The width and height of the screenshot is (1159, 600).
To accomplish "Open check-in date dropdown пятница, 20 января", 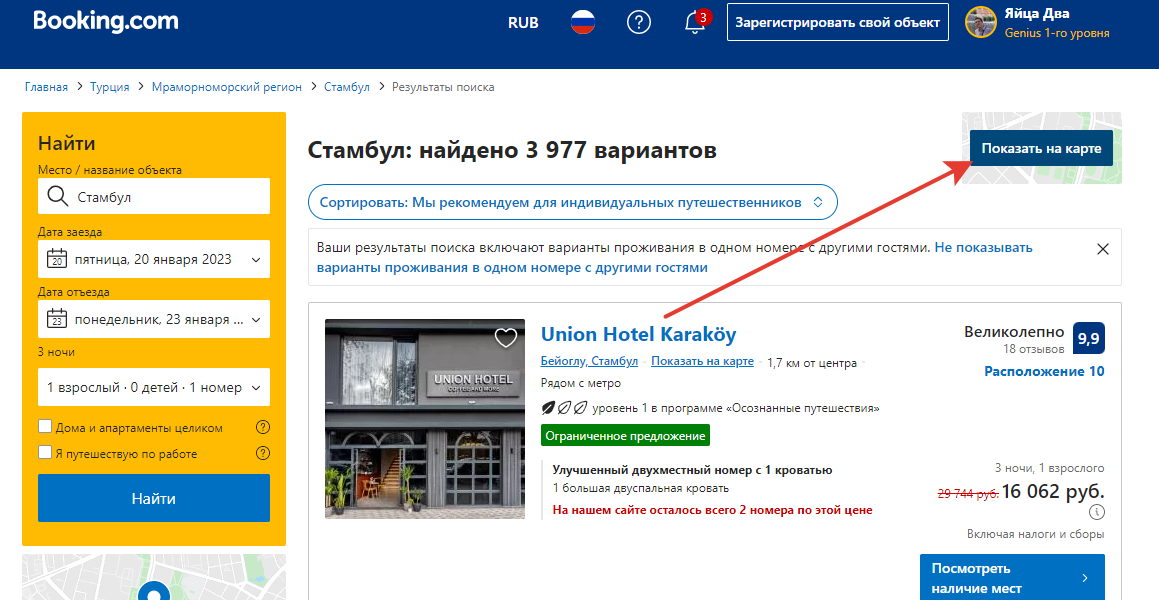I will click(x=154, y=259).
